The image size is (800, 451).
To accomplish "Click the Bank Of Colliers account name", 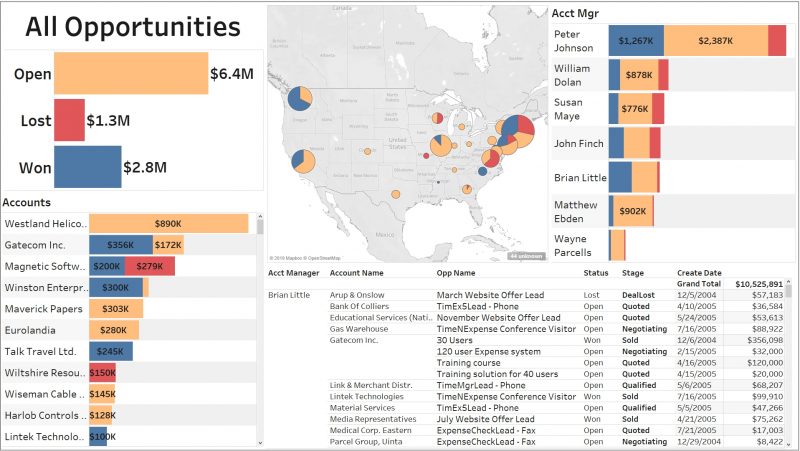I will 359,306.
